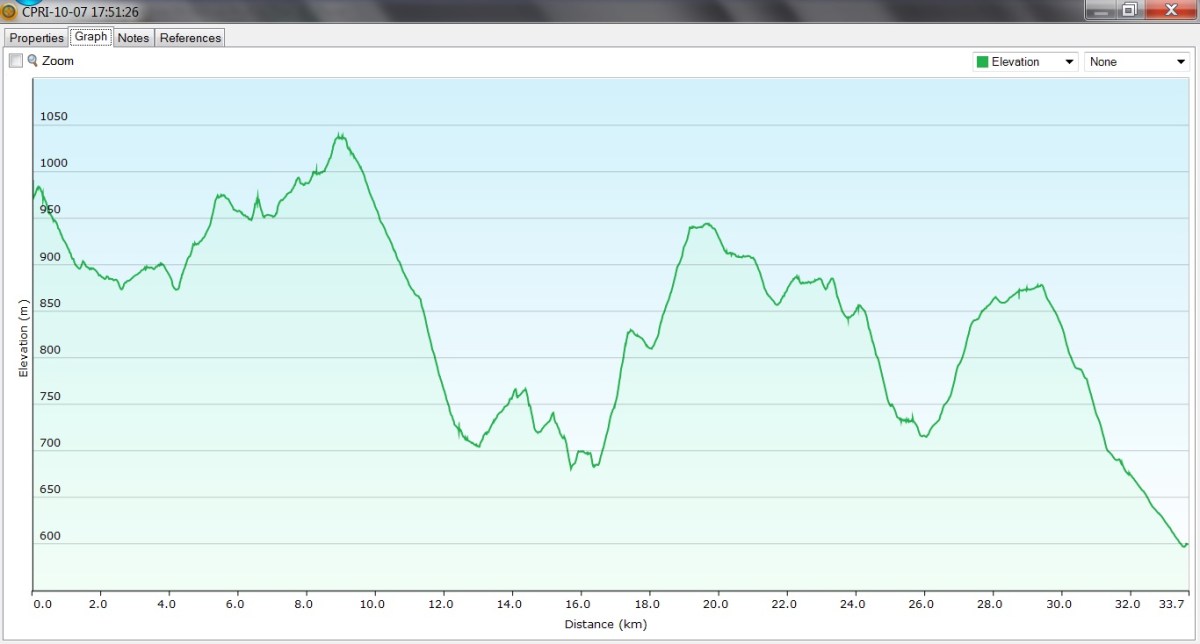Enable the Zoom checkbox

[x=15, y=61]
